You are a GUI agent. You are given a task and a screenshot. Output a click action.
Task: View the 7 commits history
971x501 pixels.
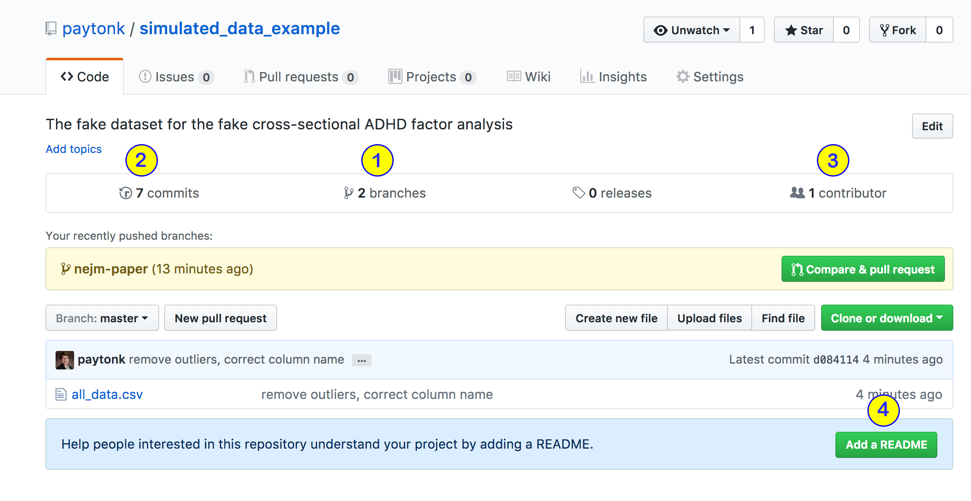point(159,193)
